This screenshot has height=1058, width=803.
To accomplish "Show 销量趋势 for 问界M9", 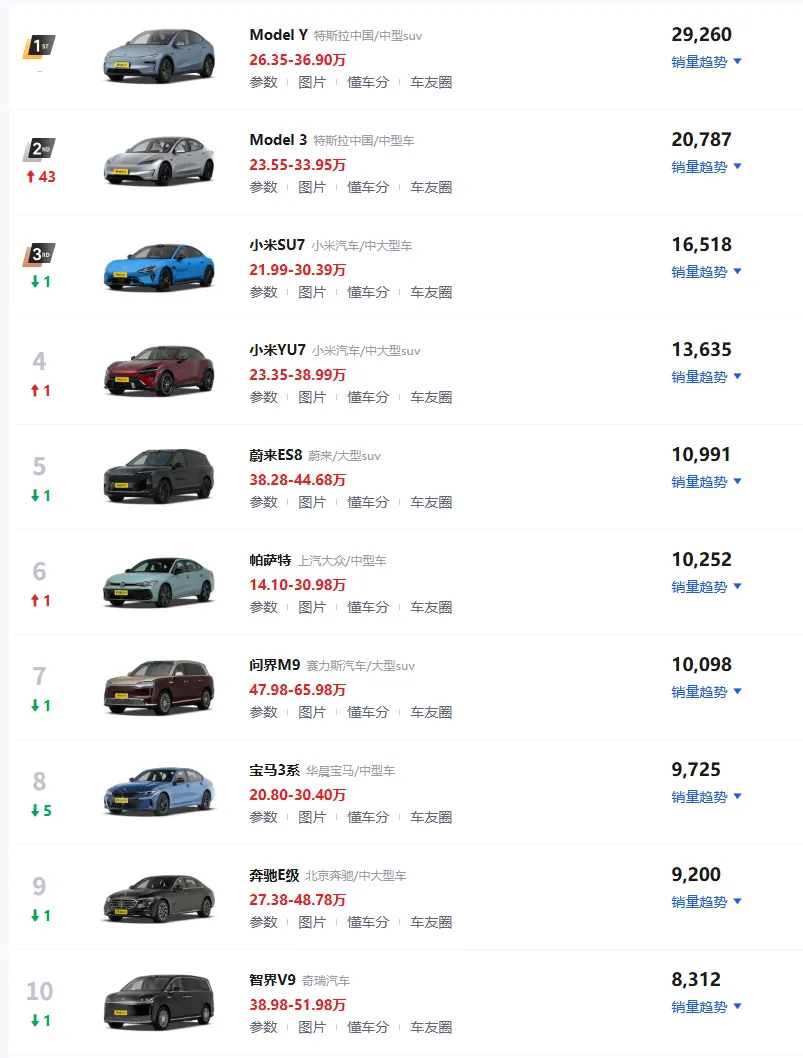I will pos(707,692).
